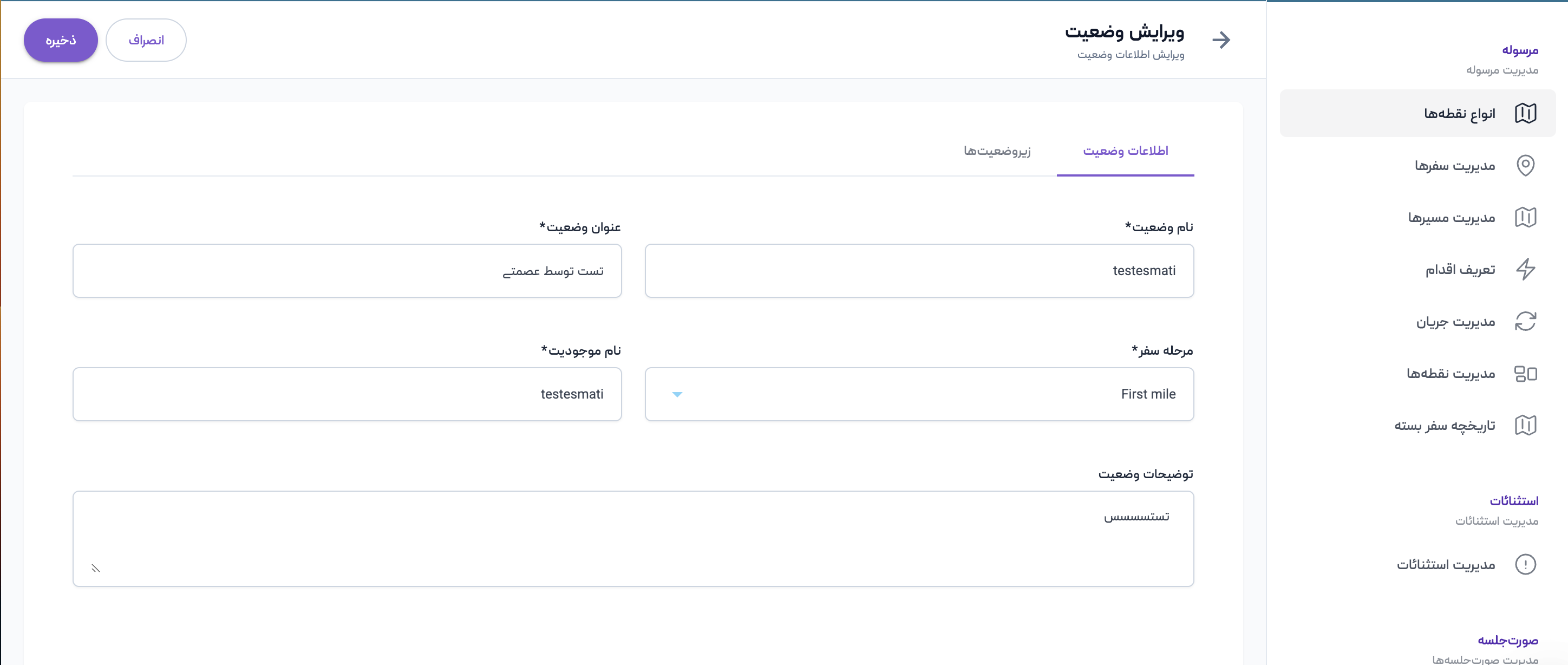Click the lightning bolt icon for تعریف اقدام
The image size is (1568, 665).
point(1525,269)
